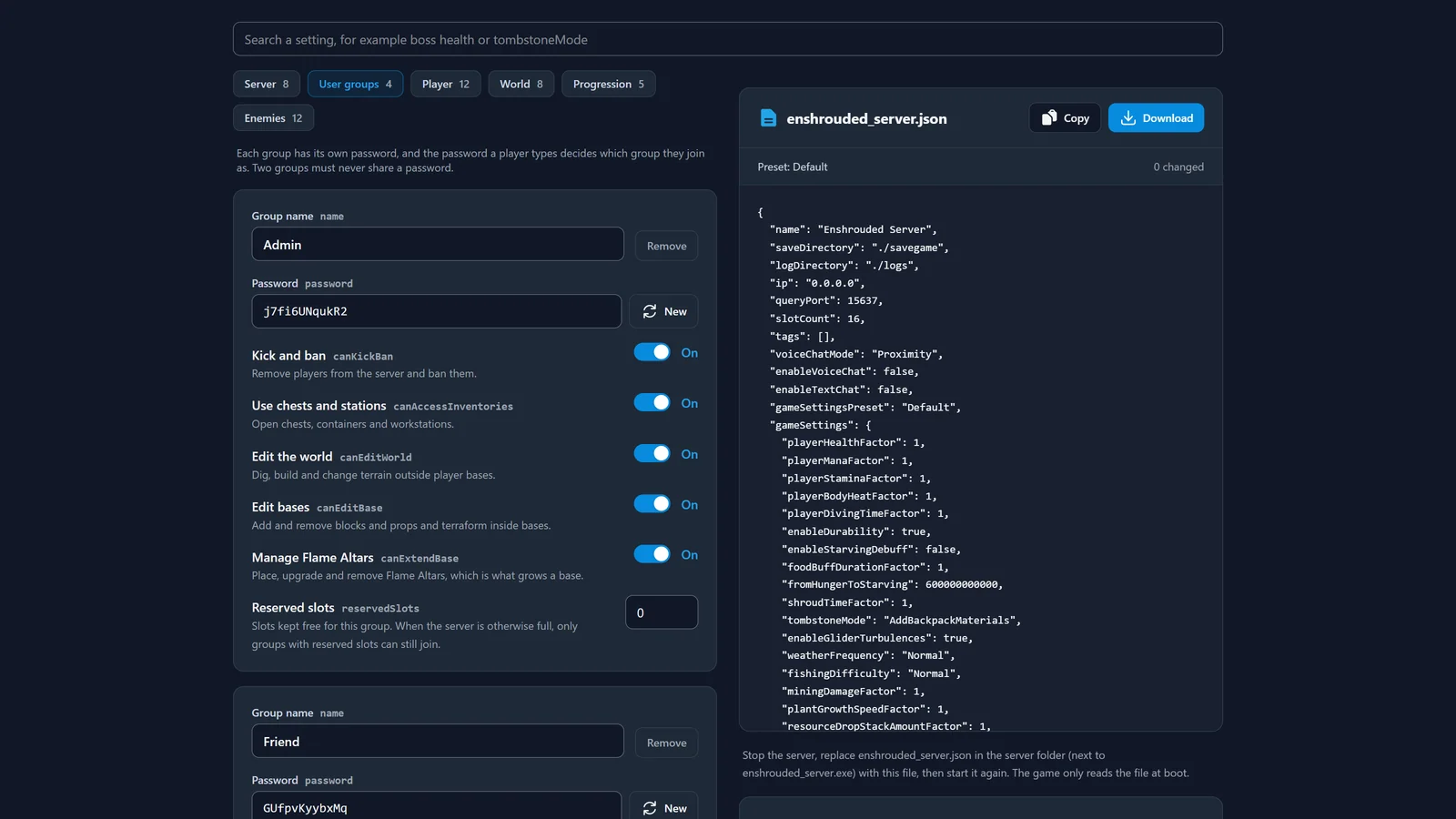Show the Enemies tab

pos(273,118)
